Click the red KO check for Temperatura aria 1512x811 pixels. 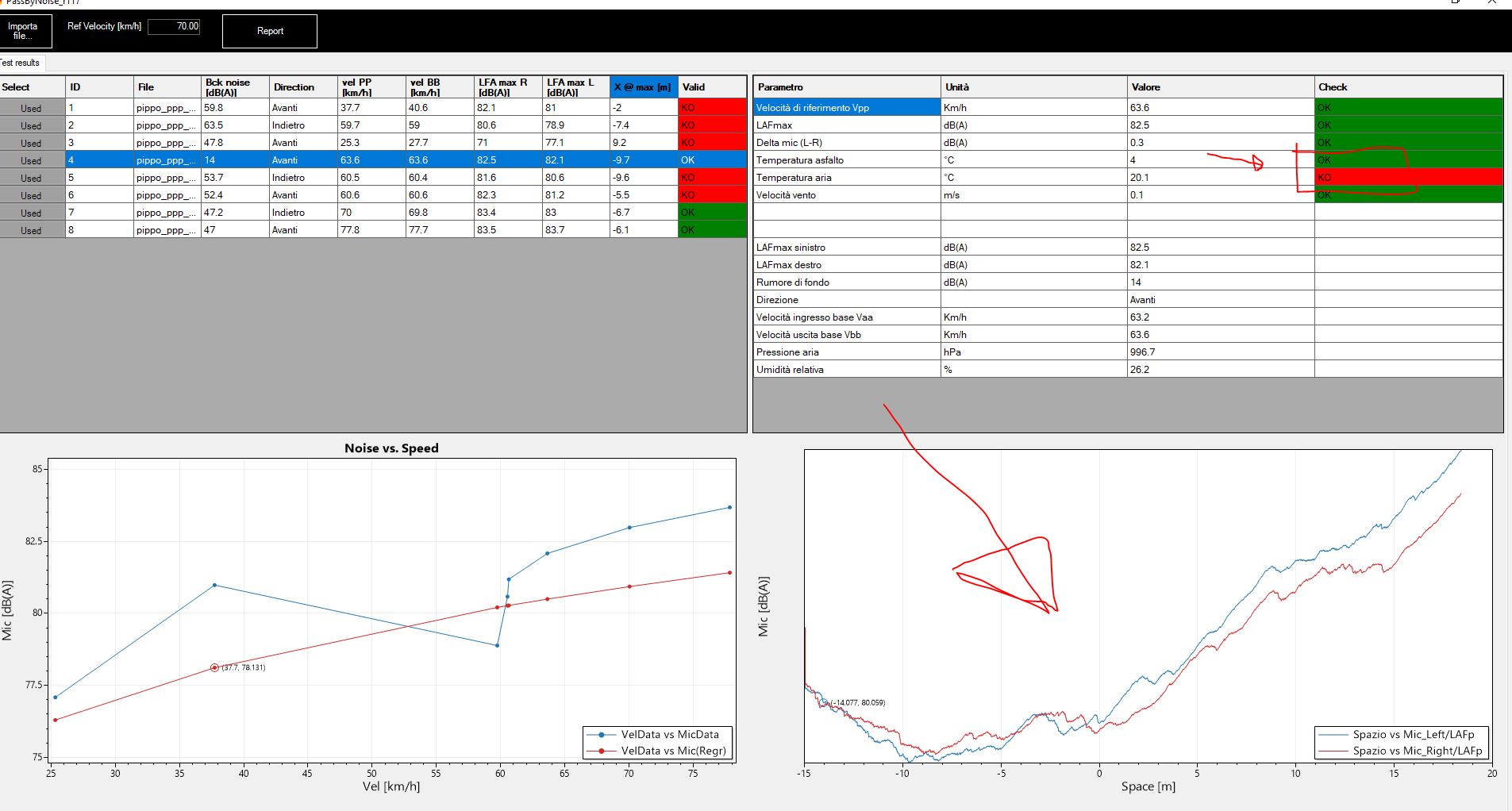(x=1407, y=178)
